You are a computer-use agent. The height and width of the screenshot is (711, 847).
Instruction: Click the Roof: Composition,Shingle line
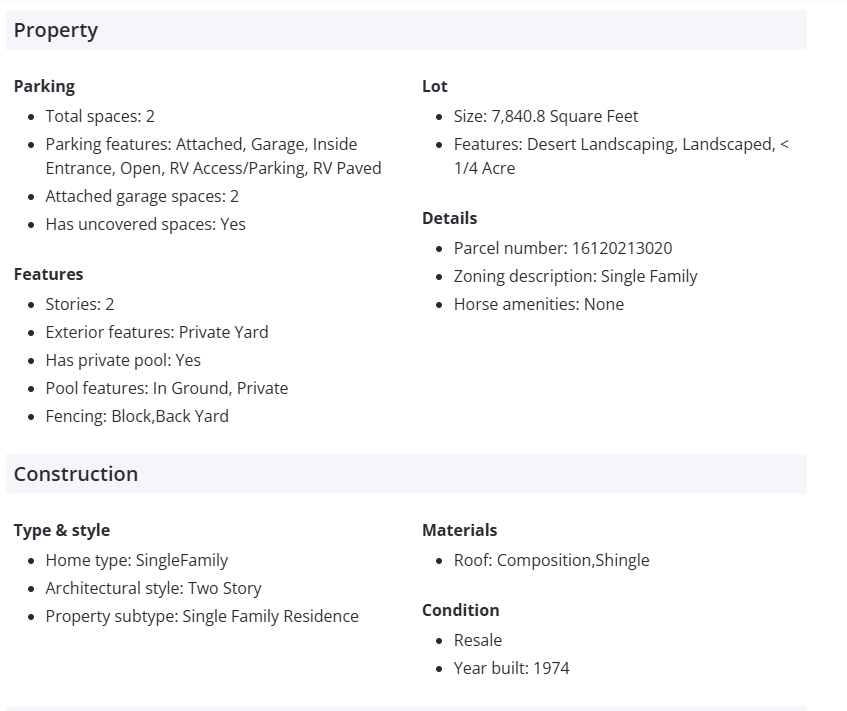pyautogui.click(x=551, y=560)
